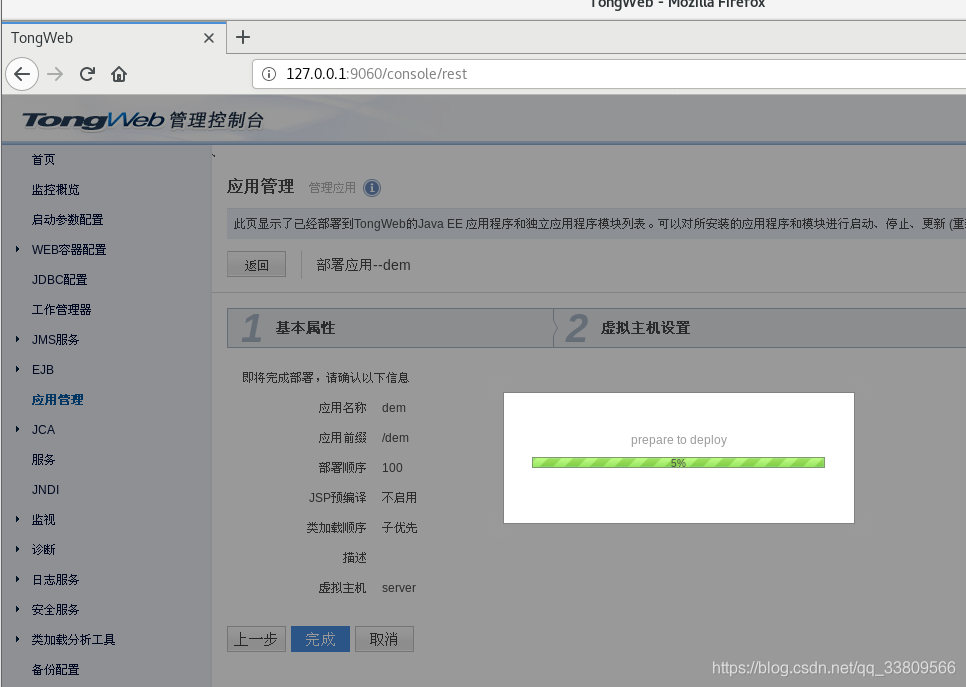Select wizard step 1 基本属性
This screenshot has width=966, height=687.
click(390, 328)
